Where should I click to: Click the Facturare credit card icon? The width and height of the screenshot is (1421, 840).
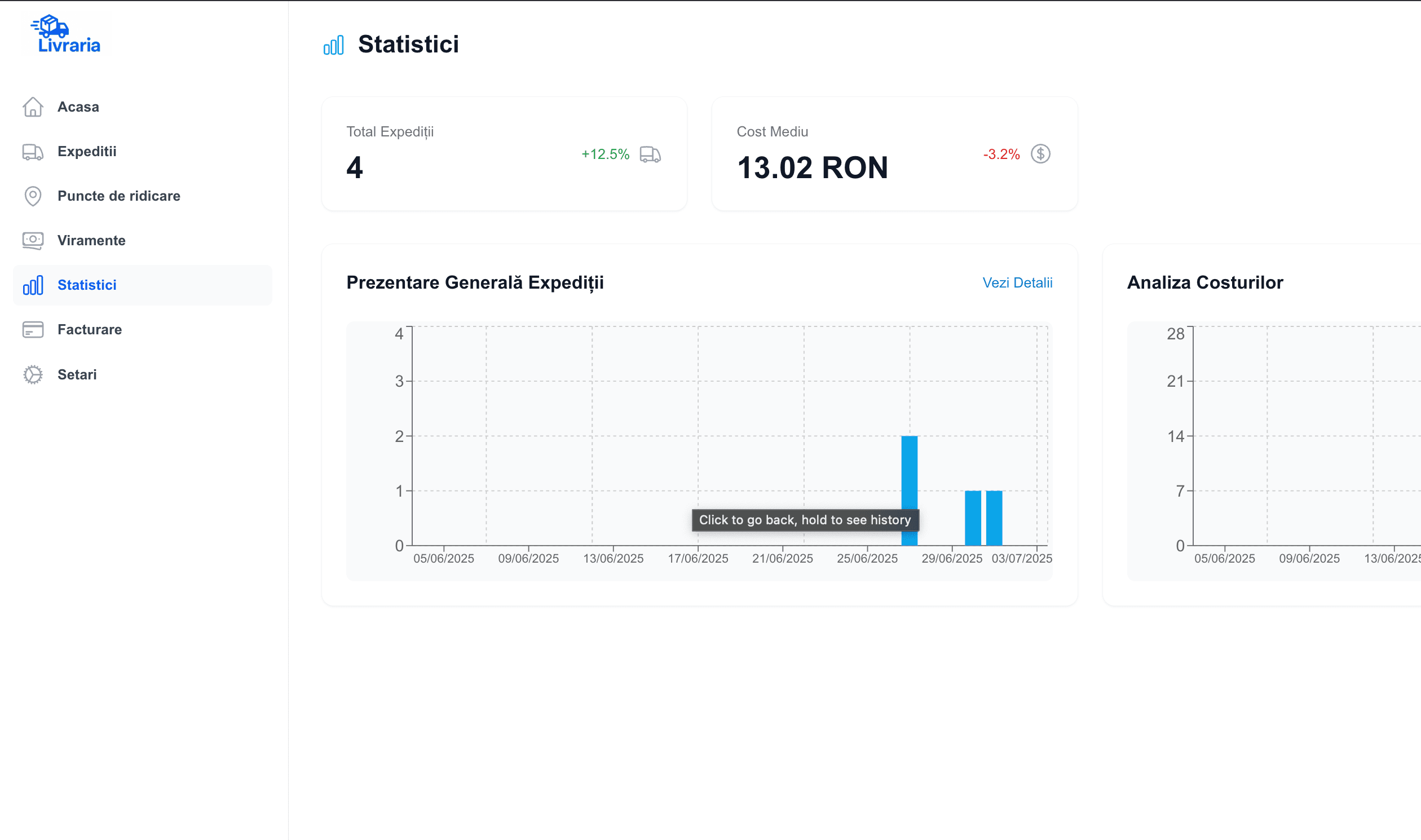tap(33, 329)
